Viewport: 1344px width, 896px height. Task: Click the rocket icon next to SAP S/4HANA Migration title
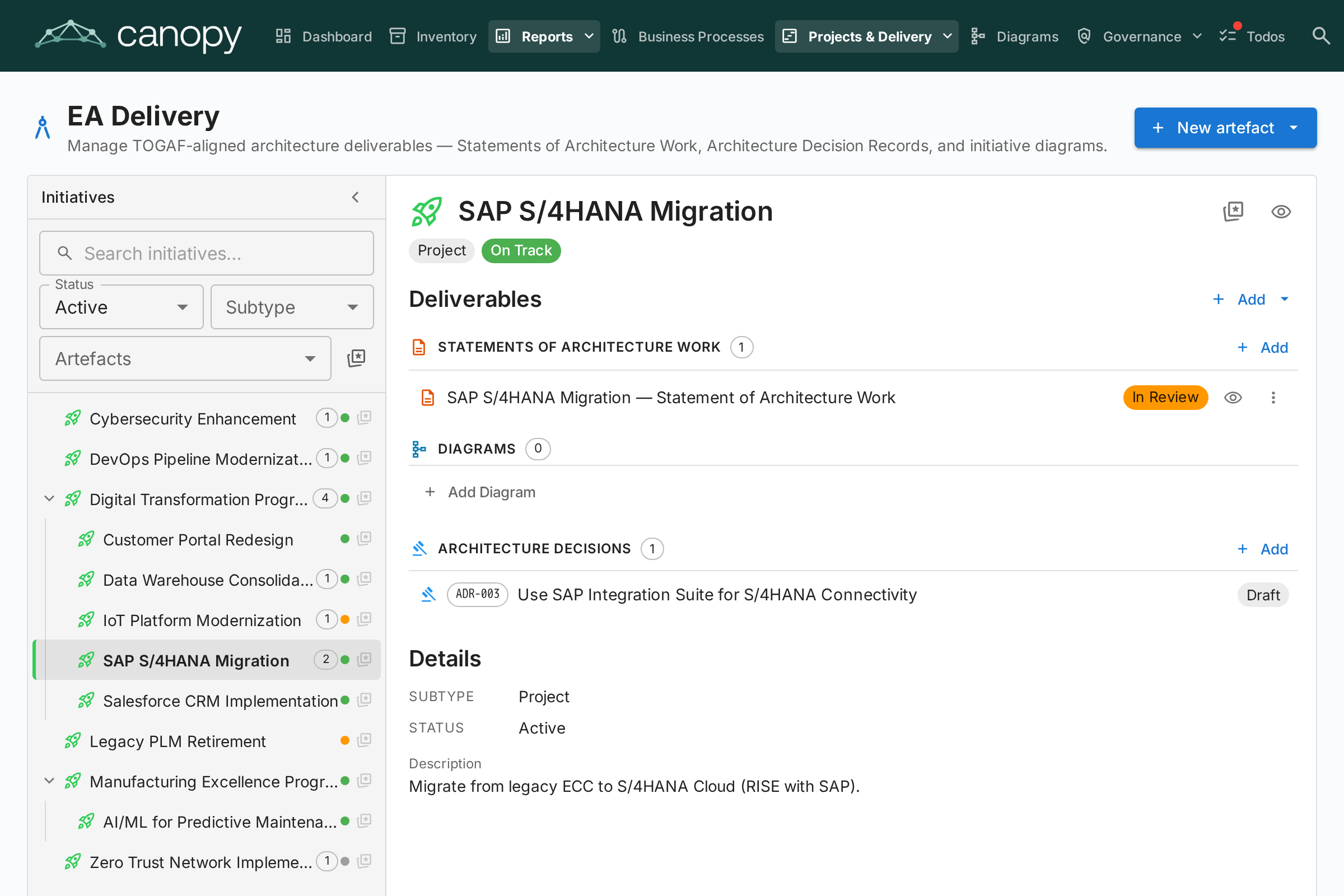tap(427, 212)
